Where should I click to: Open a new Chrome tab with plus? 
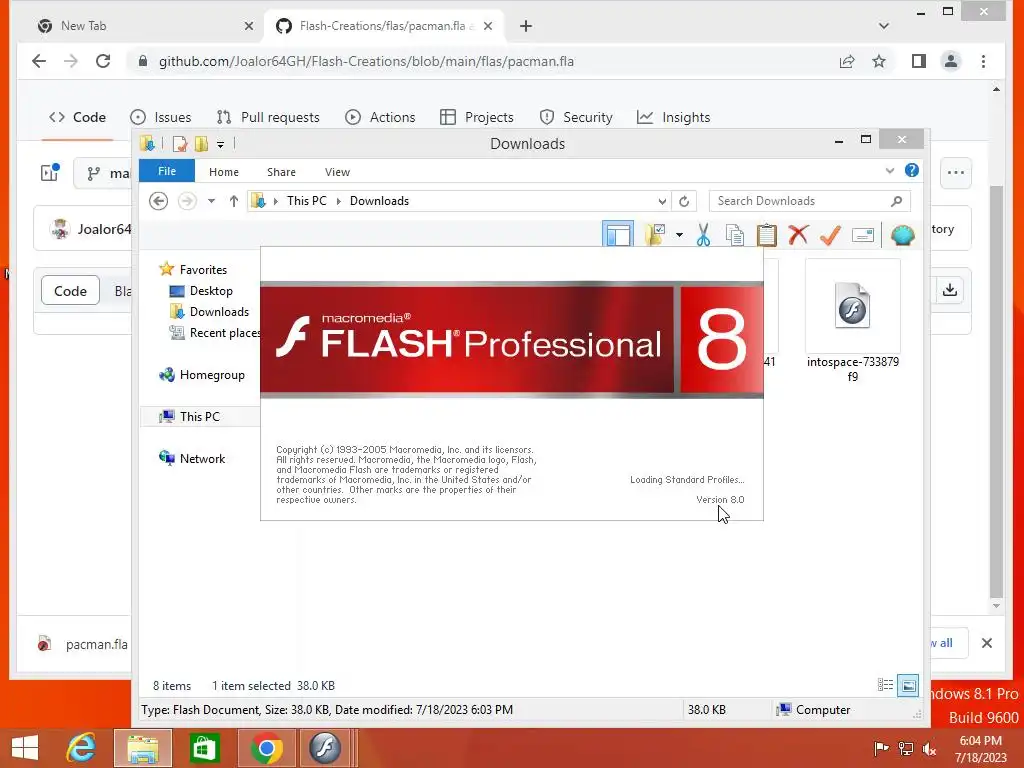pyautogui.click(x=526, y=26)
